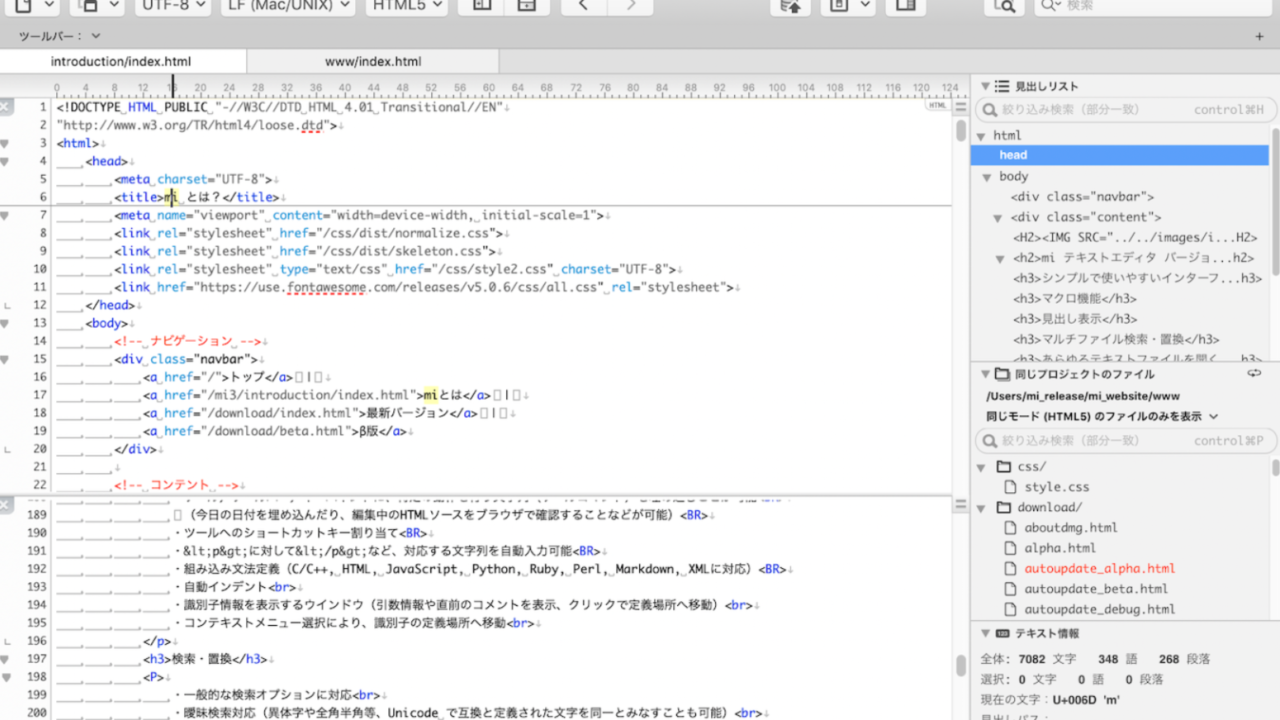Close the upper split pane with the X button
This screenshot has width=1280, height=720.
[x=6, y=106]
